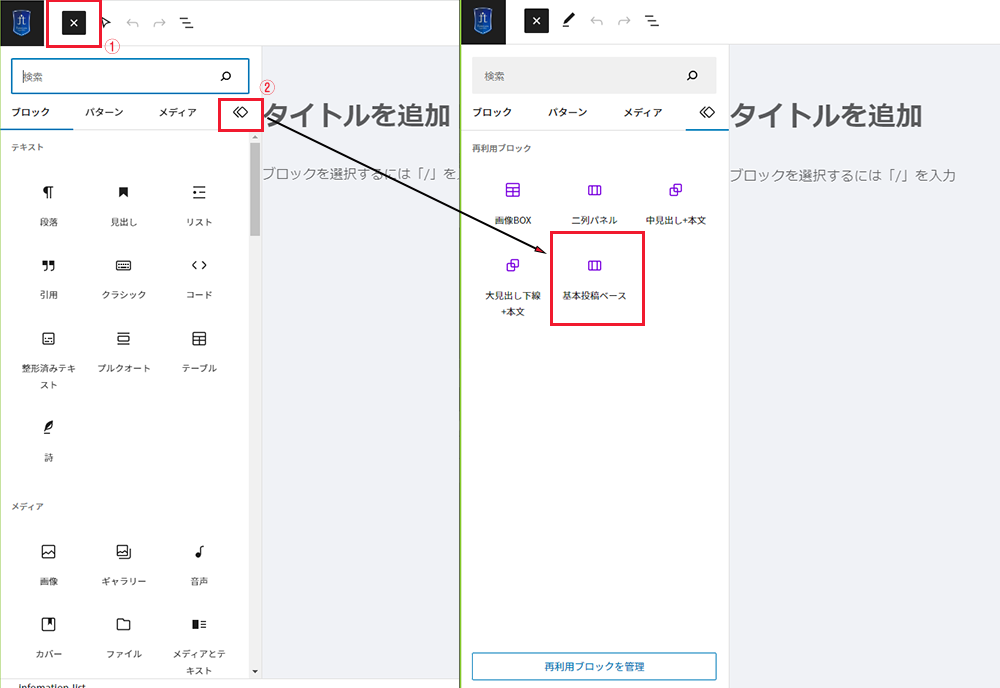
Task: Redo change in right editor
Action: coord(624,21)
